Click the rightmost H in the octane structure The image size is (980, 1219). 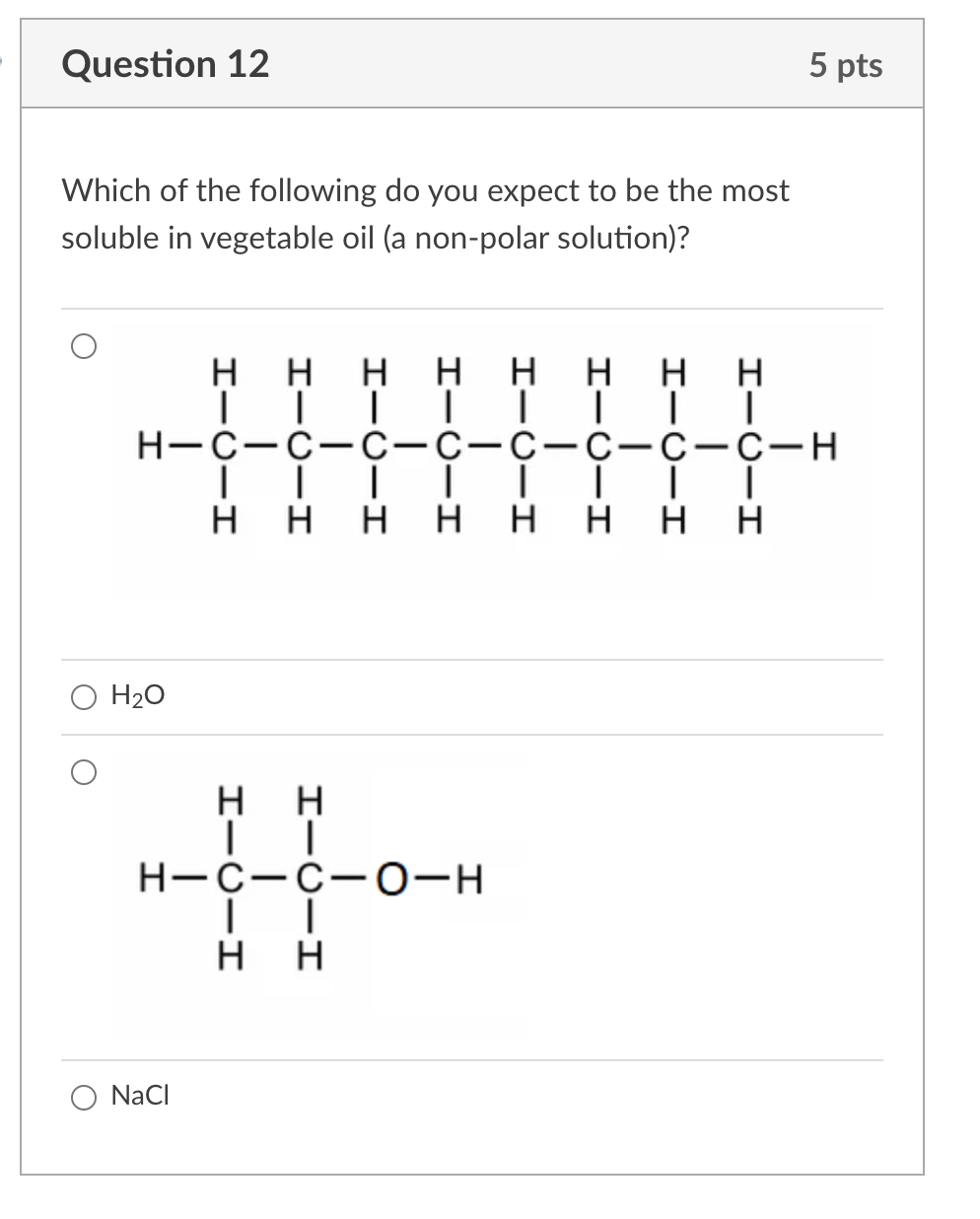click(x=823, y=444)
